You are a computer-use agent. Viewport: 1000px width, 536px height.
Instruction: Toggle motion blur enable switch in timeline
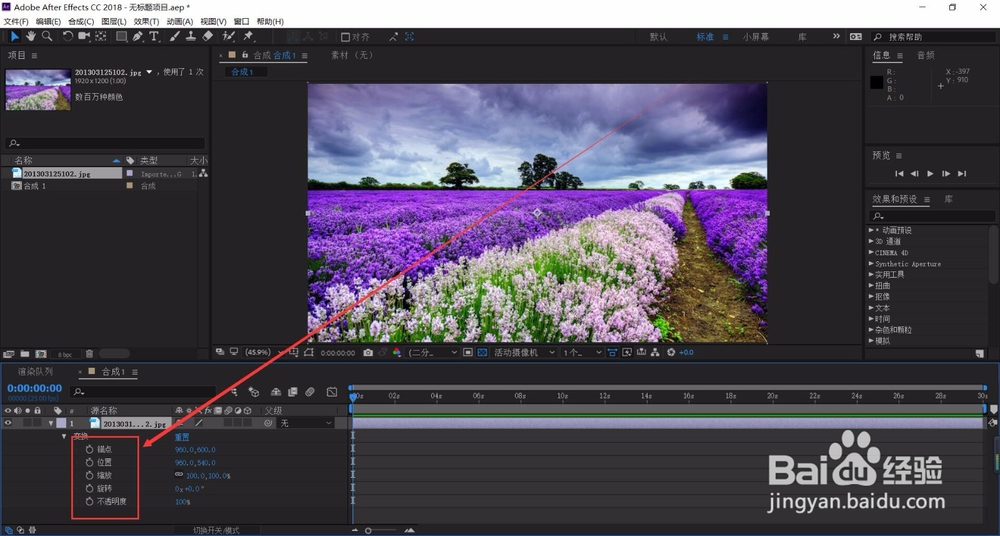(x=310, y=392)
